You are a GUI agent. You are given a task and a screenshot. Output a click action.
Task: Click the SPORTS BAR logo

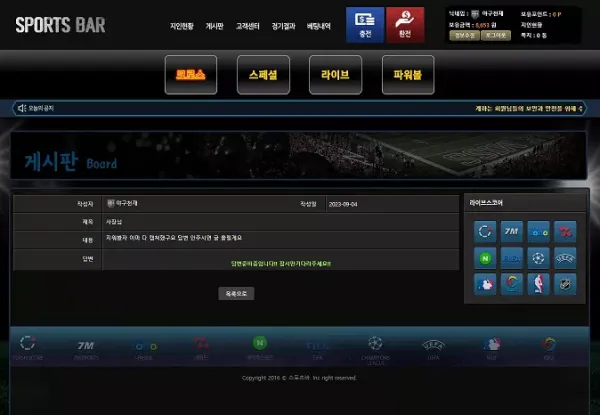tap(60, 25)
